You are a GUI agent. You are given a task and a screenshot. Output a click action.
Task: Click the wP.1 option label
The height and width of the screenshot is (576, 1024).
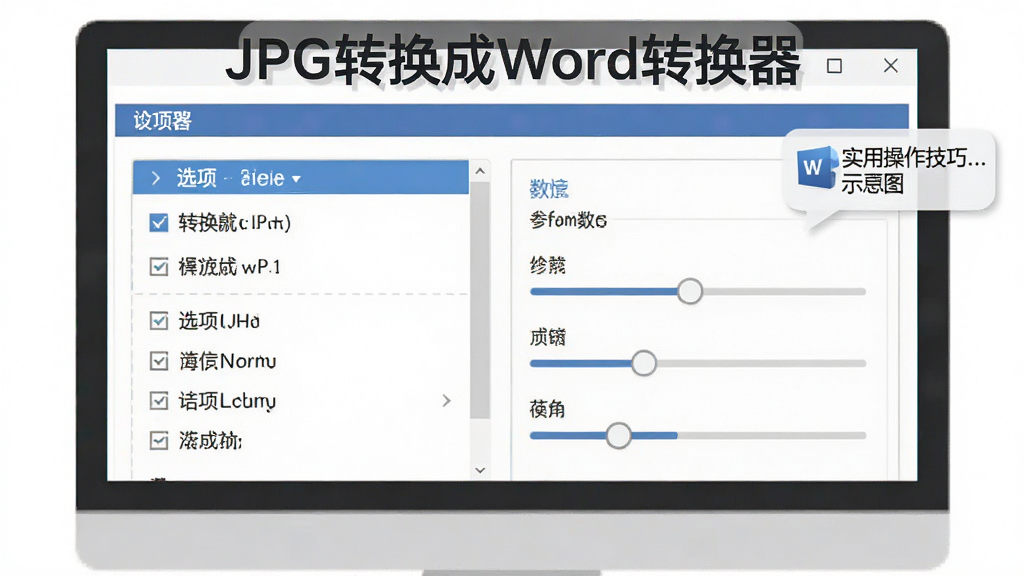(229, 266)
